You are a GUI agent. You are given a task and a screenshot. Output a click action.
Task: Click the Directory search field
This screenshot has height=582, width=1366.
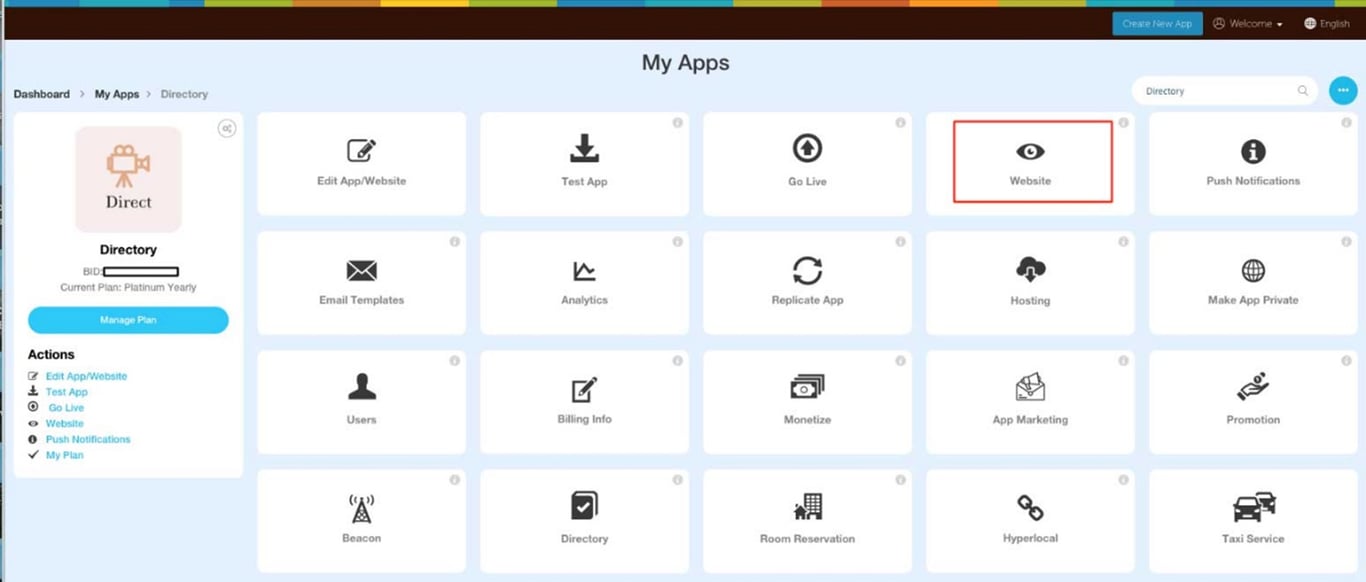(1215, 90)
